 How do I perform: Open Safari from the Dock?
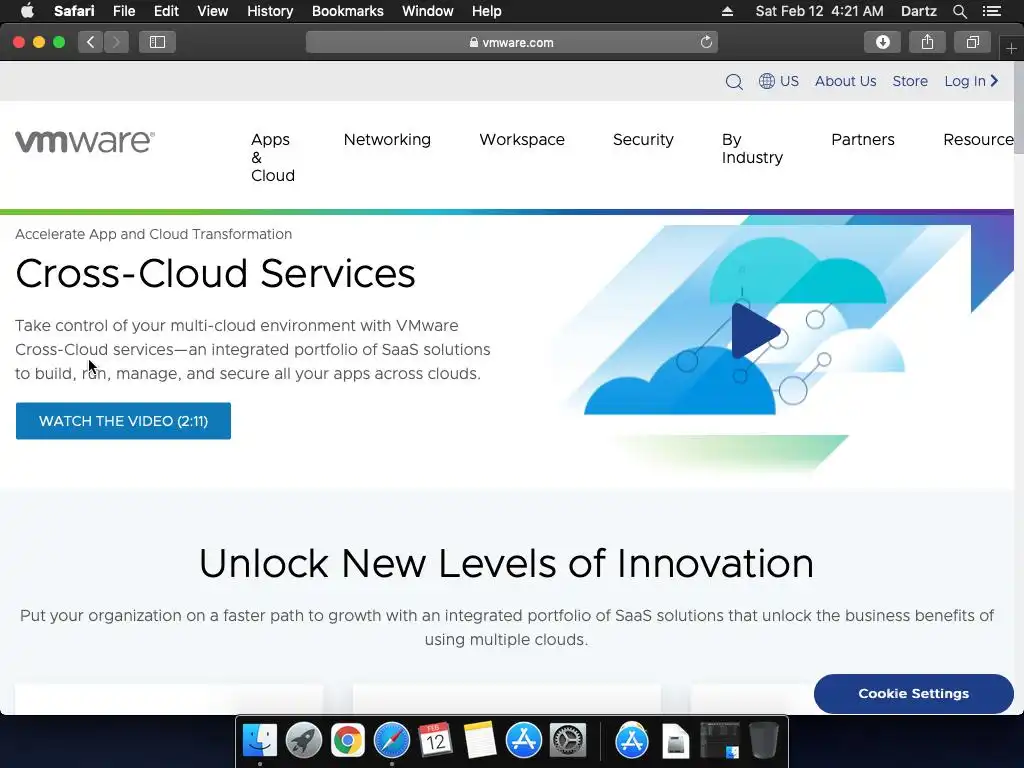point(392,741)
